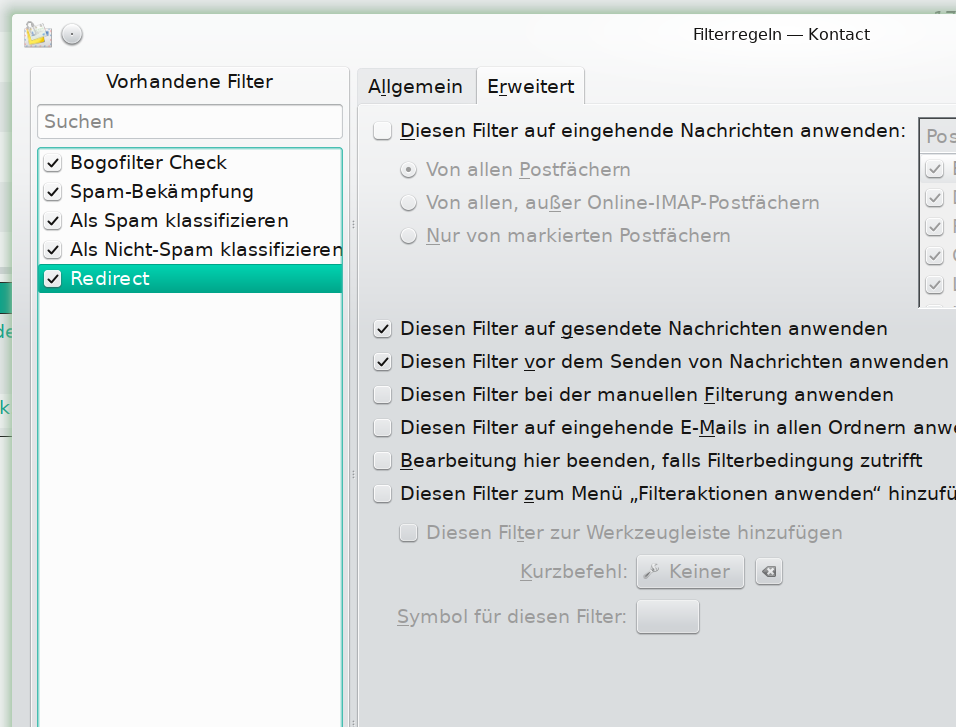This screenshot has height=727, width=956.
Task: Check add filter to Filteraktionen anwenden menu
Action: tap(382, 493)
